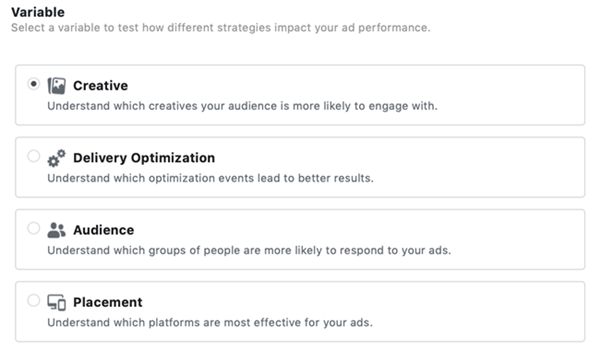Select the Creative radio button

tap(34, 84)
